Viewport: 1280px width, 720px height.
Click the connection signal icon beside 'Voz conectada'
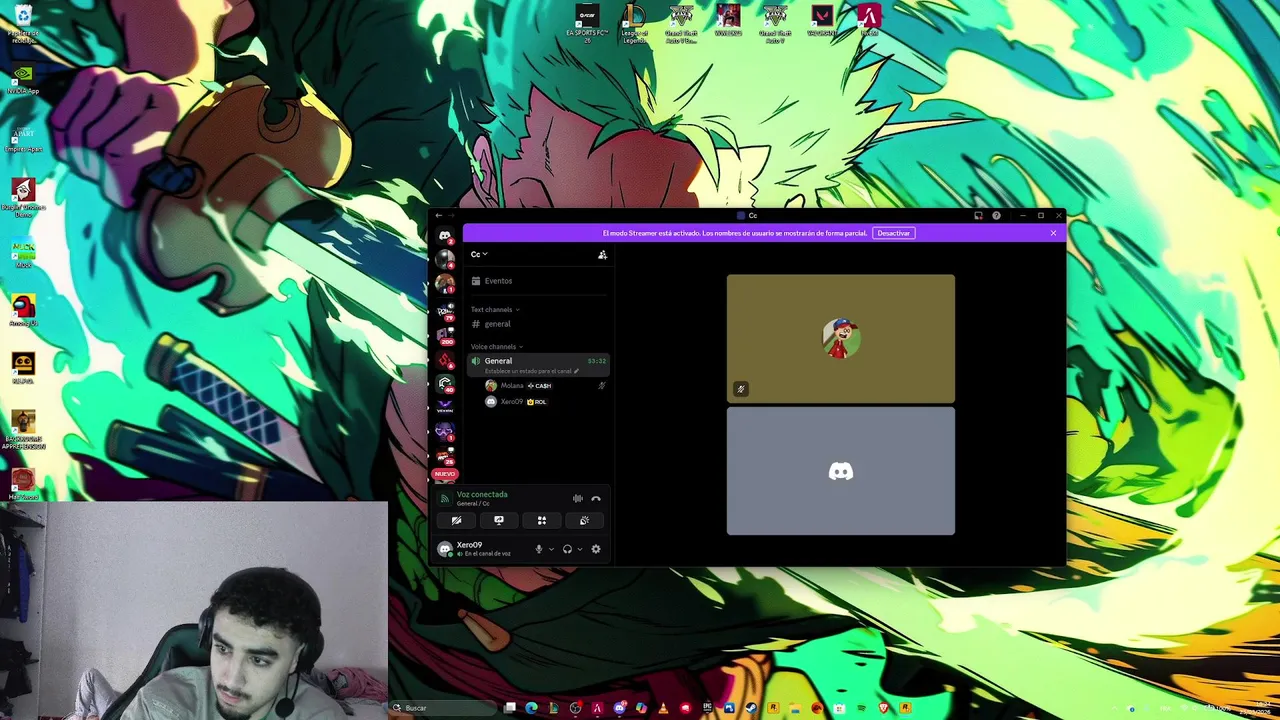point(445,498)
